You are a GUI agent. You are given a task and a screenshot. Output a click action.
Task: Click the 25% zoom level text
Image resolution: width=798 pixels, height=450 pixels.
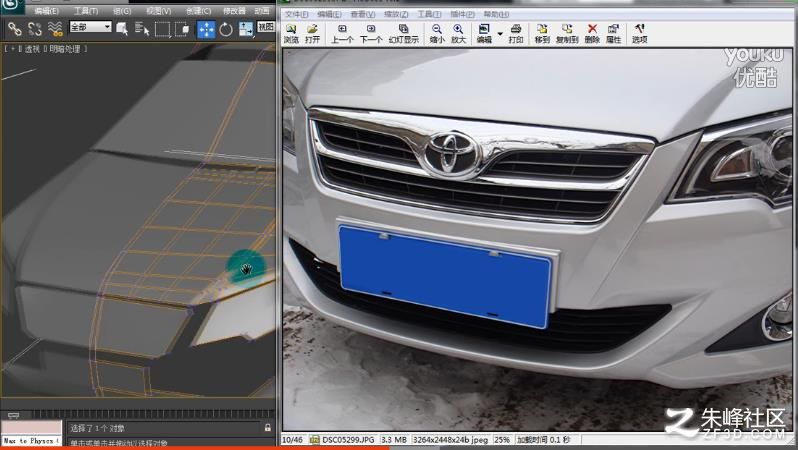click(x=502, y=439)
